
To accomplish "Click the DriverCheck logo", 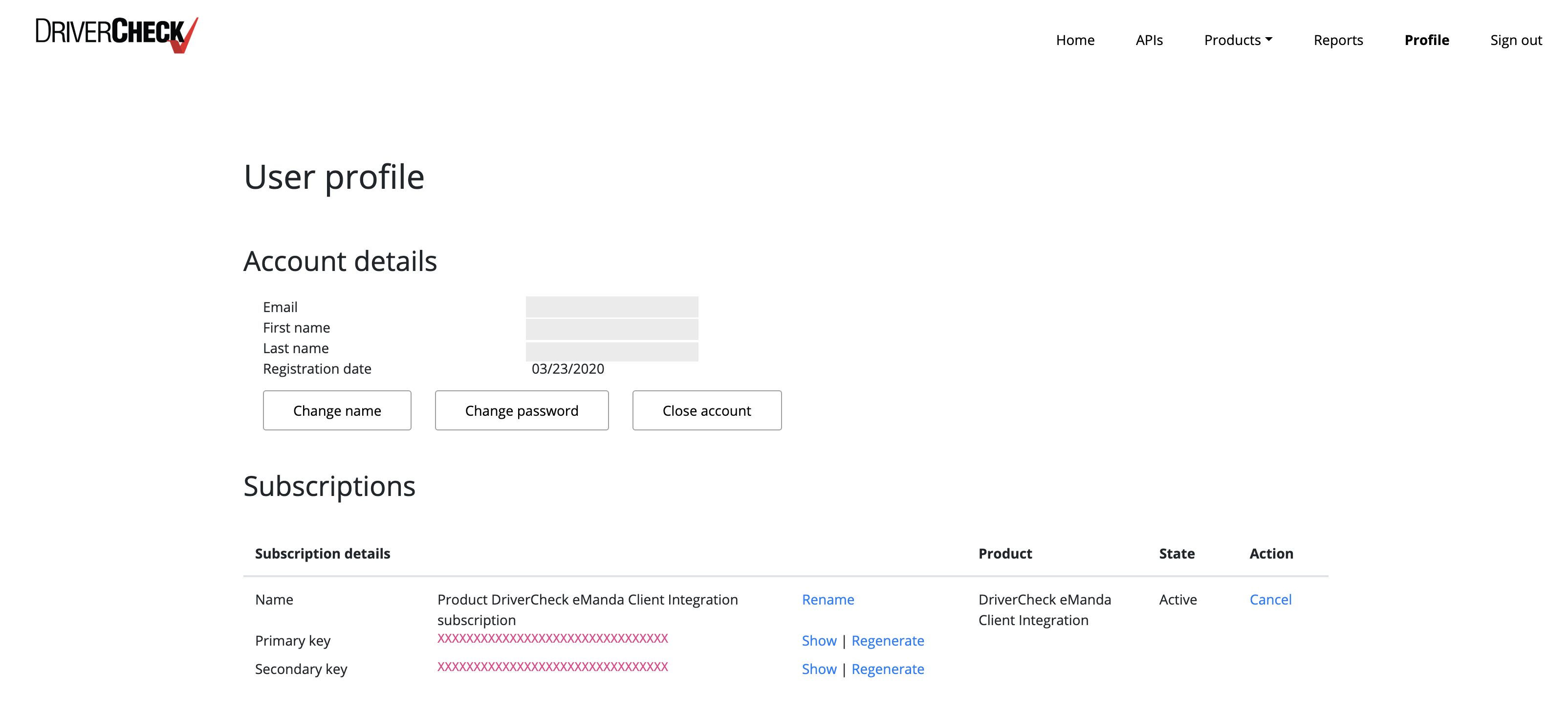I will tap(116, 34).
